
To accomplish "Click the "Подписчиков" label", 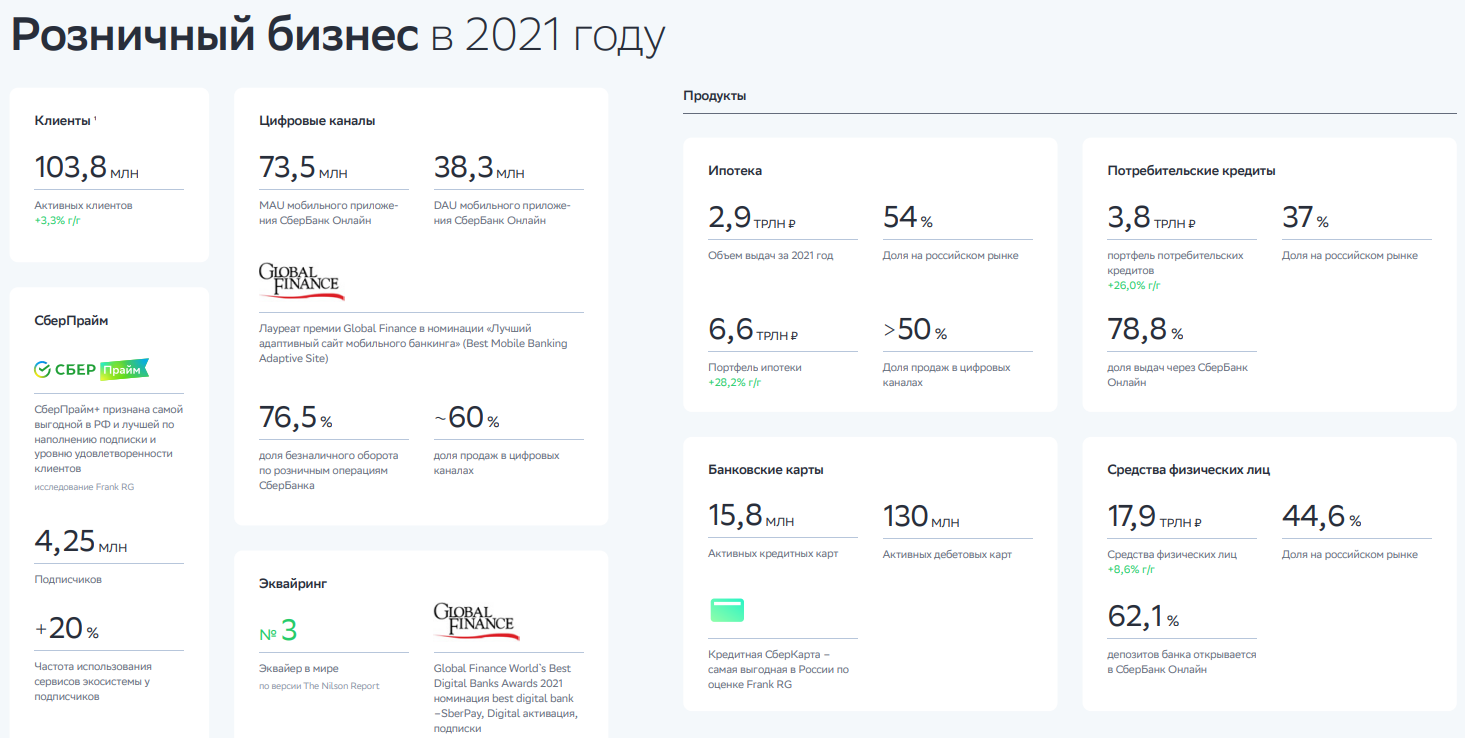I will pos(68,579).
